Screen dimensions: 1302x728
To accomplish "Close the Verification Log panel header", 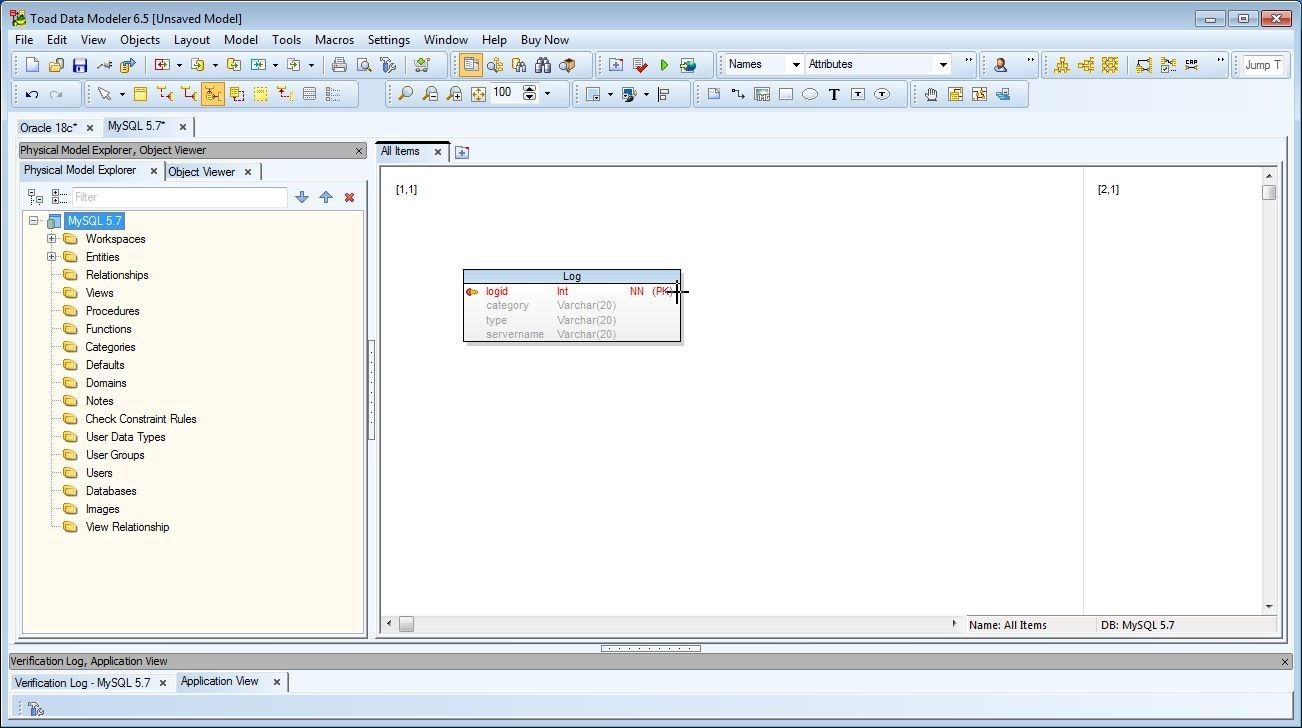I will click(1285, 662).
